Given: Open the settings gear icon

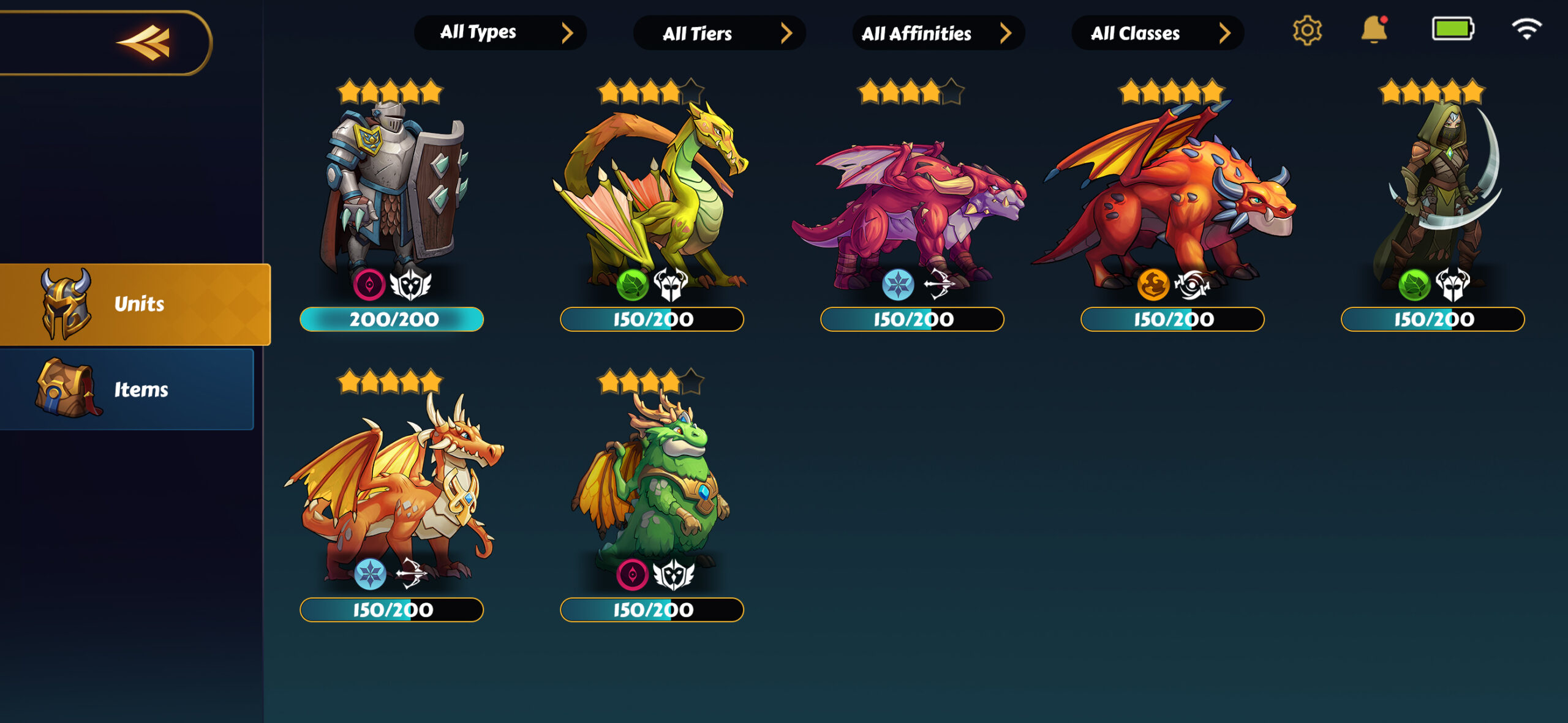Looking at the screenshot, I should (x=1306, y=31).
